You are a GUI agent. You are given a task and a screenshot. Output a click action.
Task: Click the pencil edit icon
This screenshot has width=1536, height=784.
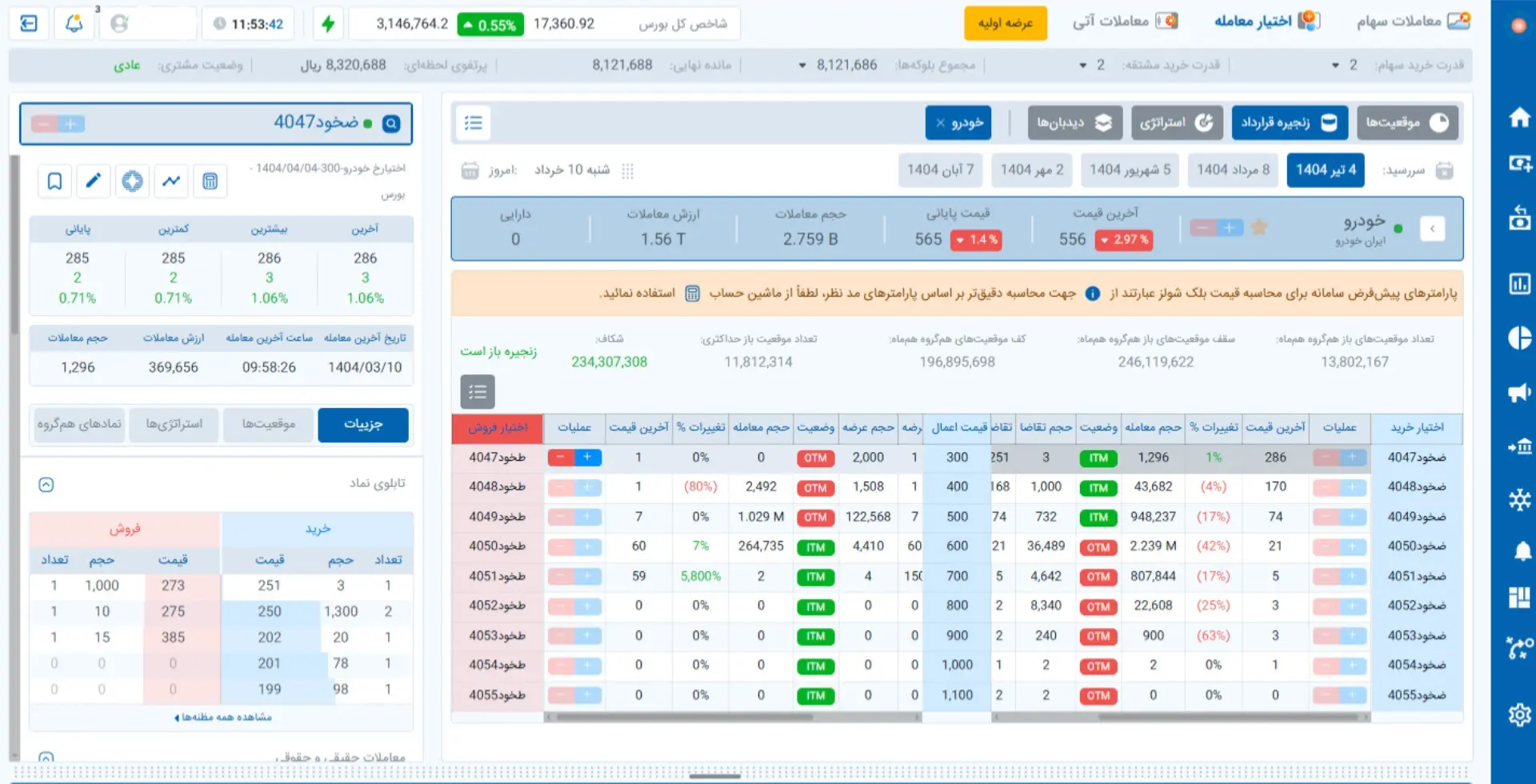93,181
